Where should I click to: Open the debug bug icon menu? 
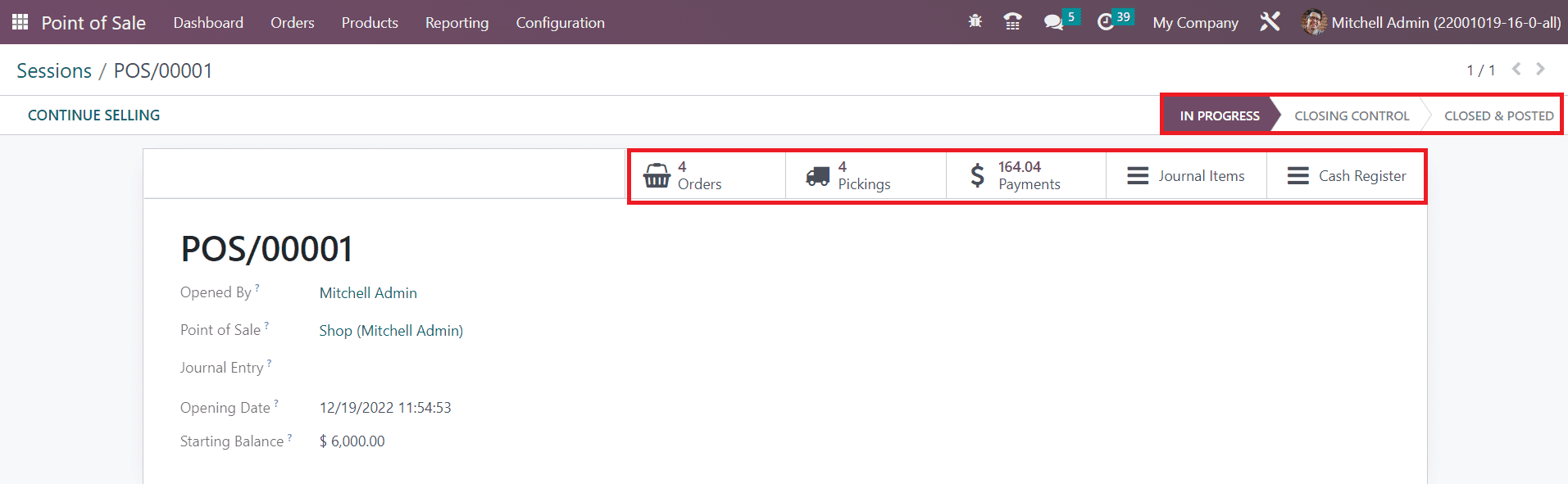[975, 21]
